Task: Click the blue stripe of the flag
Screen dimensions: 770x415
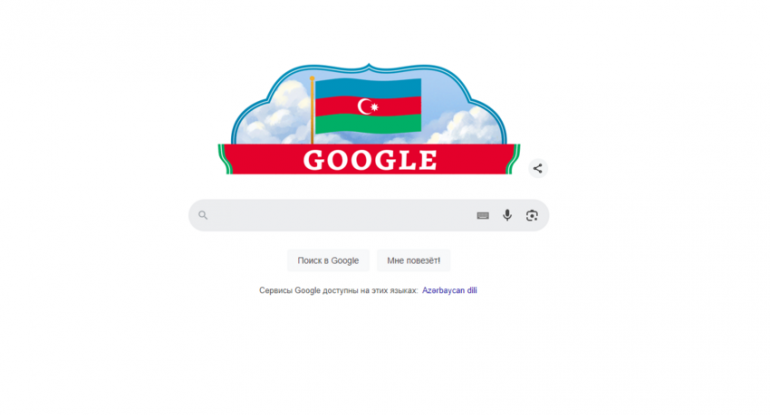Action: tap(368, 88)
